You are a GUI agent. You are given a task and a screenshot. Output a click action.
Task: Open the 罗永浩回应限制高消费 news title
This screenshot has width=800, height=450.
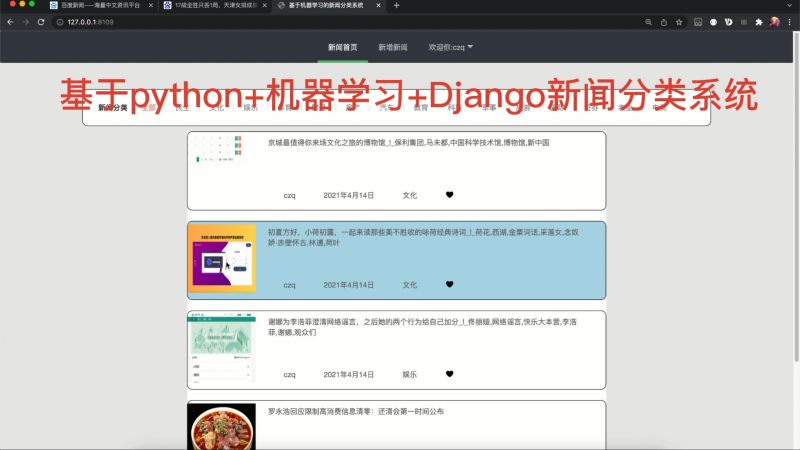[356, 411]
